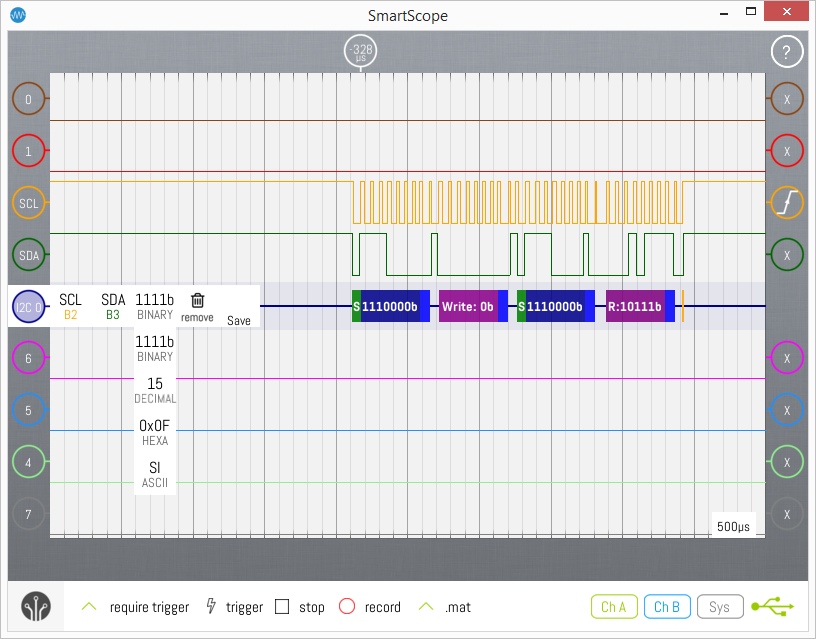Image resolution: width=816 pixels, height=639 pixels.
Task: Open the SDA source channel selector
Action: [x=113, y=306]
